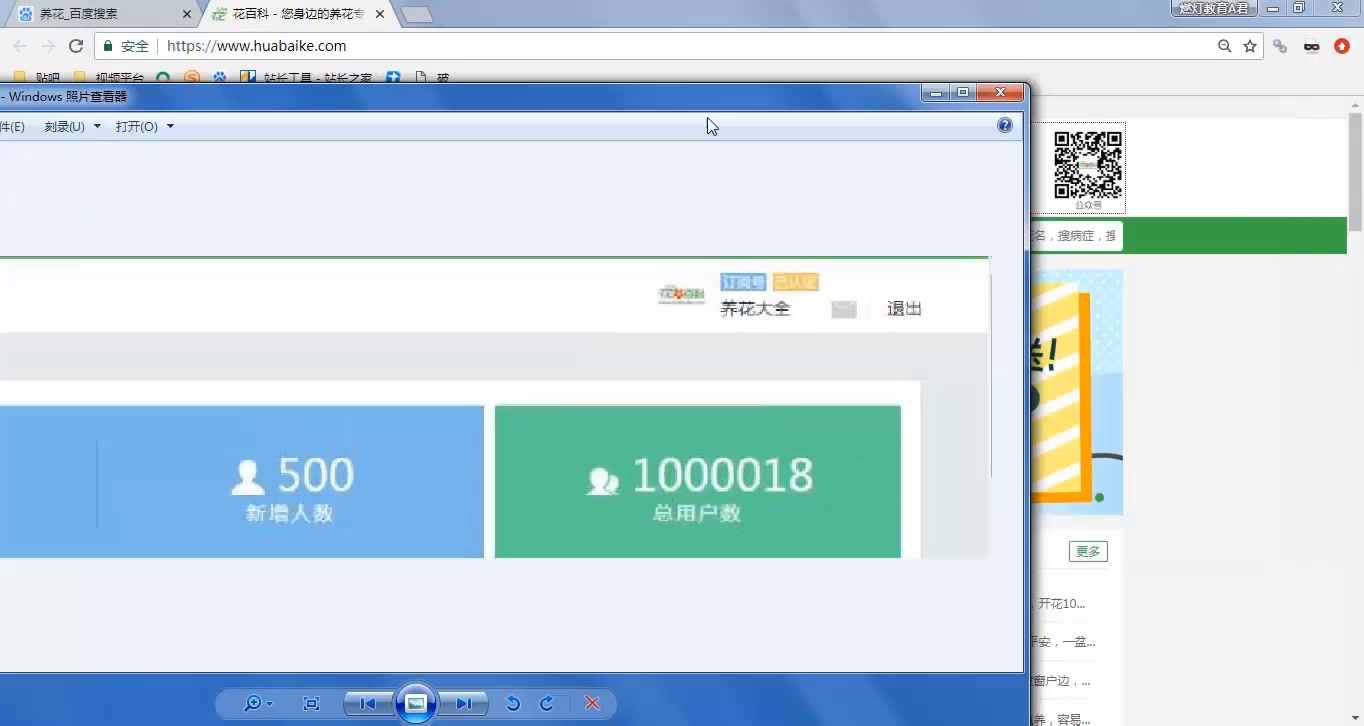This screenshot has width=1364, height=726.
Task: Open article link ending 开花10...
Action: 1061,604
